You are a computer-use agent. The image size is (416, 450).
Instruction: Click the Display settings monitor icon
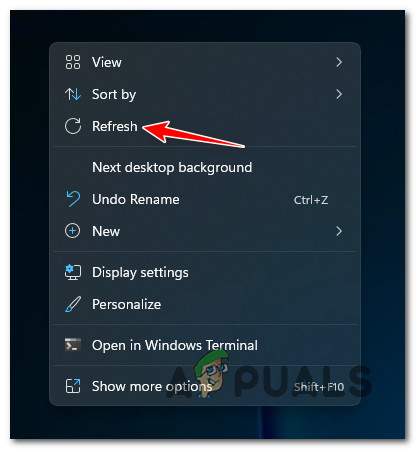73,272
